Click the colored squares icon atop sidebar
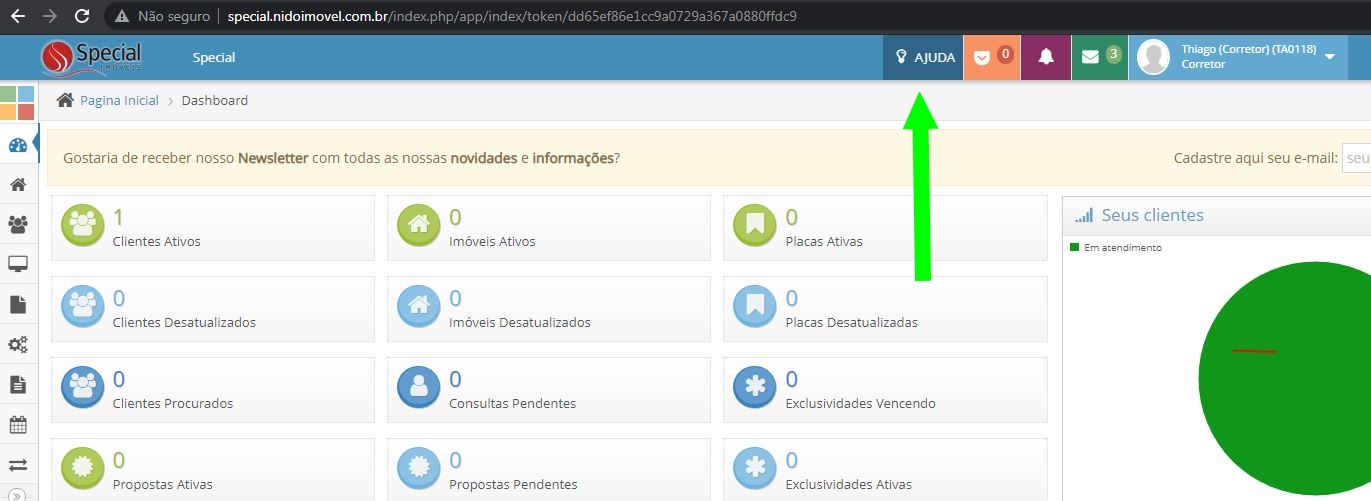The image size is (1371, 501). point(17,102)
